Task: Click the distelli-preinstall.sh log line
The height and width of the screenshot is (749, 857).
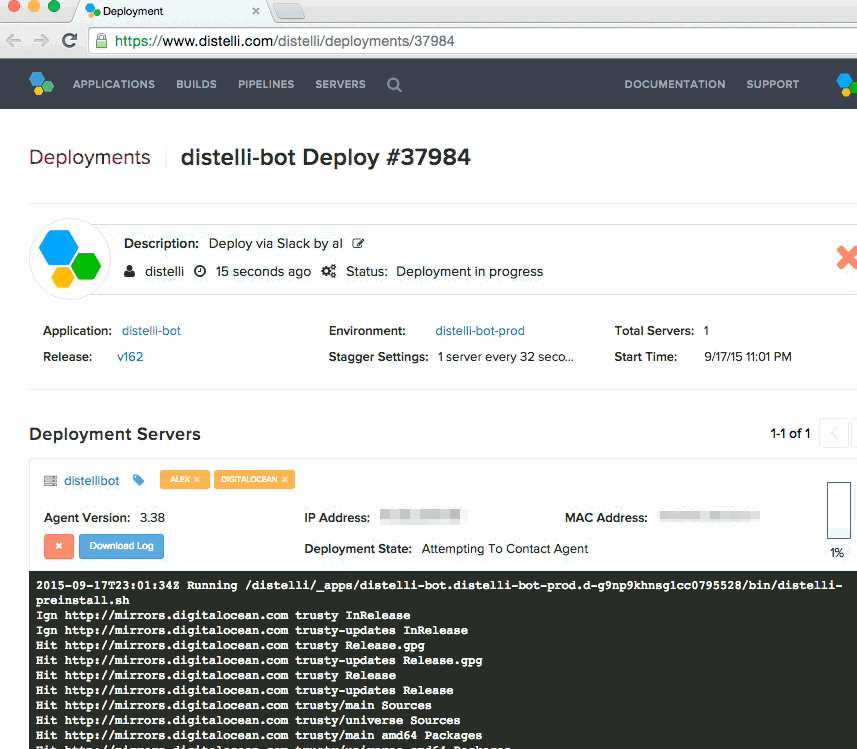Action: (439, 593)
